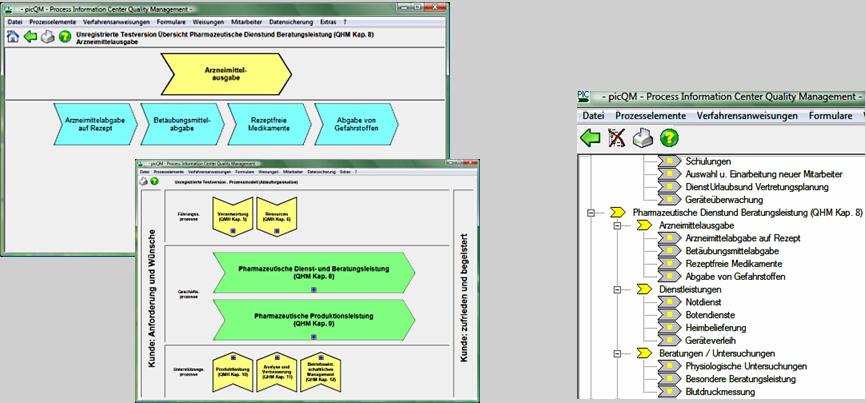
Task: Click the printer icon in the tree window toolbar
Action: click(643, 138)
